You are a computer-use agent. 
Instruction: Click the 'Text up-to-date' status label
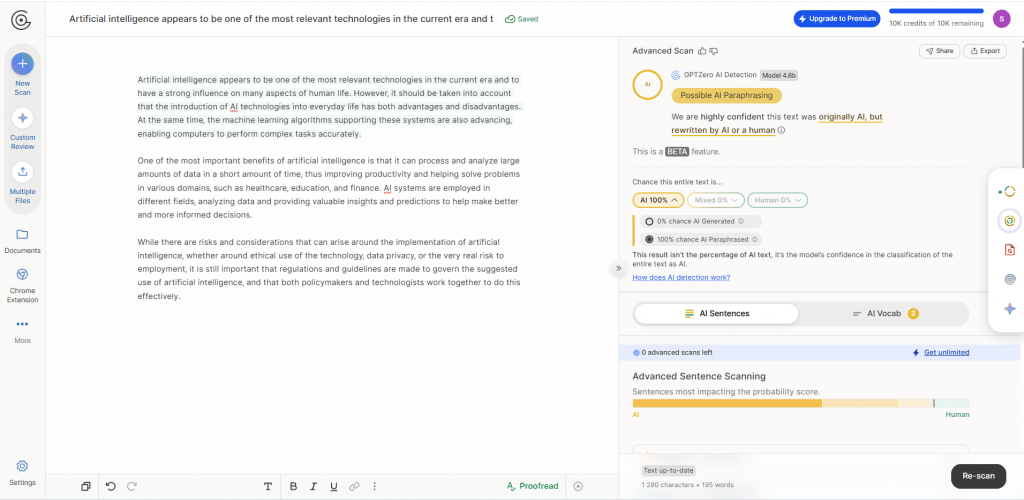[x=669, y=470]
